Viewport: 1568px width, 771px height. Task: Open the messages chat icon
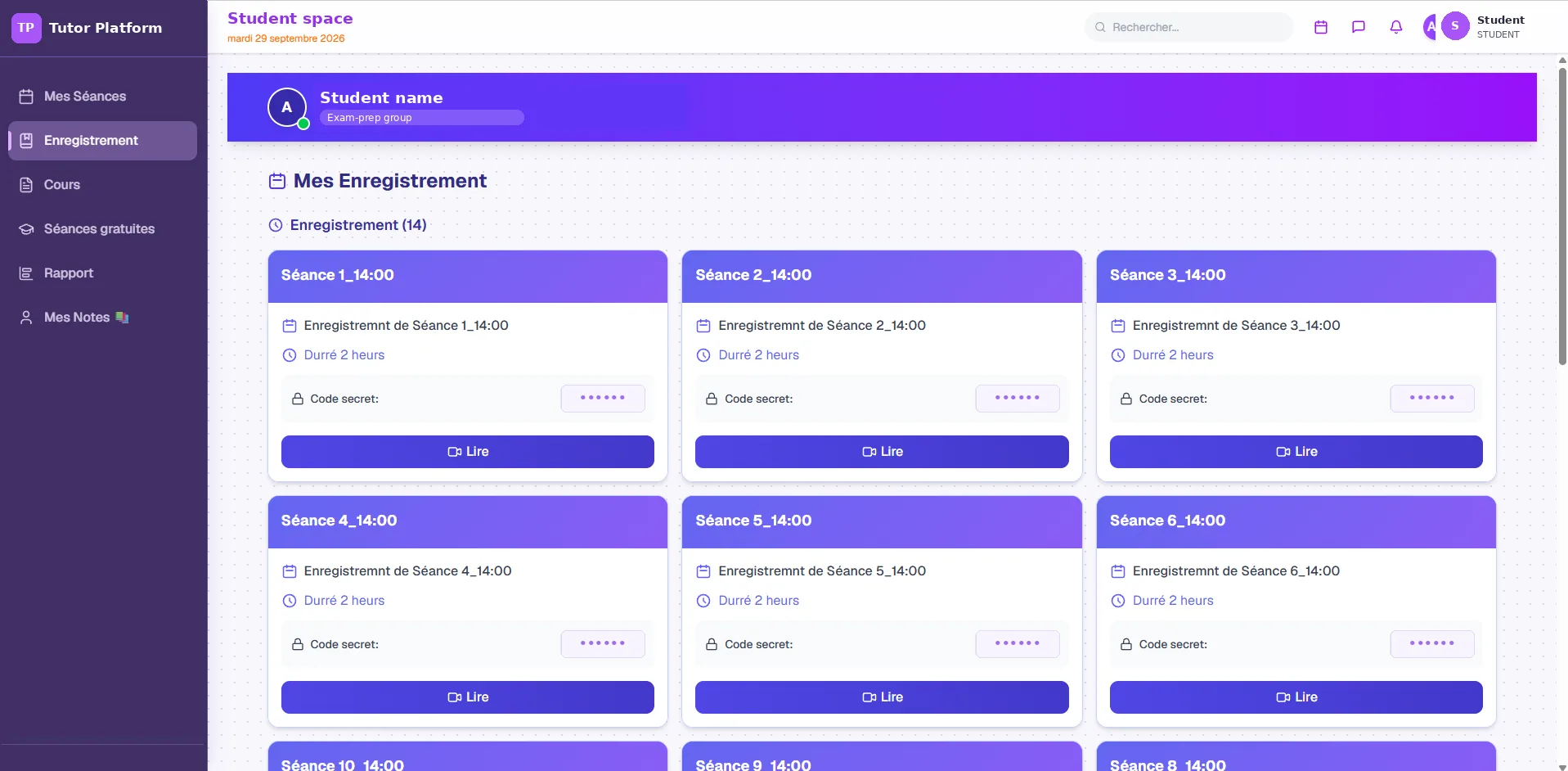(x=1358, y=27)
